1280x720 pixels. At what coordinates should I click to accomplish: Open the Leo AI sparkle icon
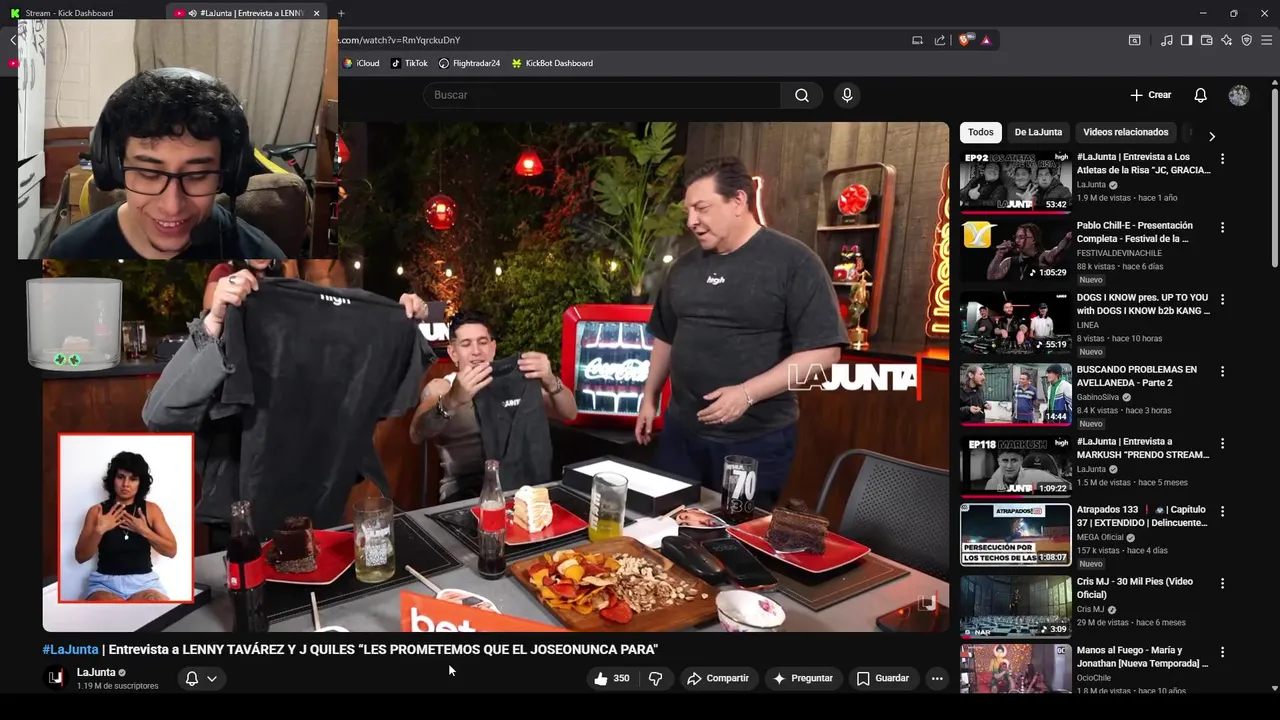click(1226, 40)
